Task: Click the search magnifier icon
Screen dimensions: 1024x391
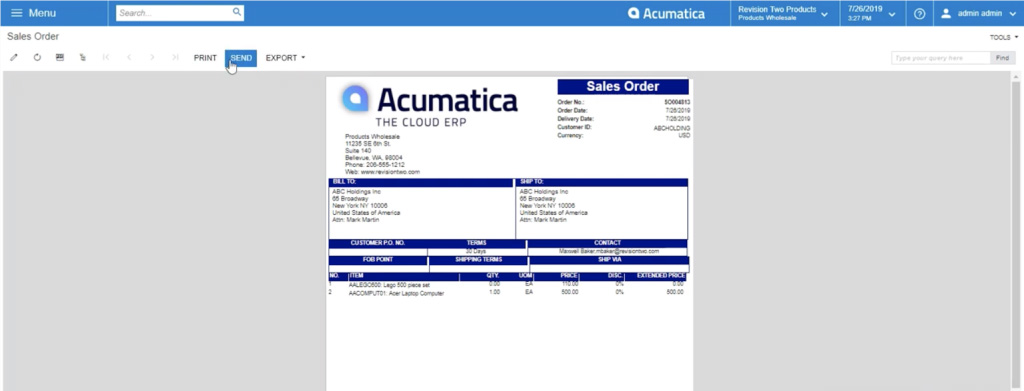Action: click(x=236, y=12)
